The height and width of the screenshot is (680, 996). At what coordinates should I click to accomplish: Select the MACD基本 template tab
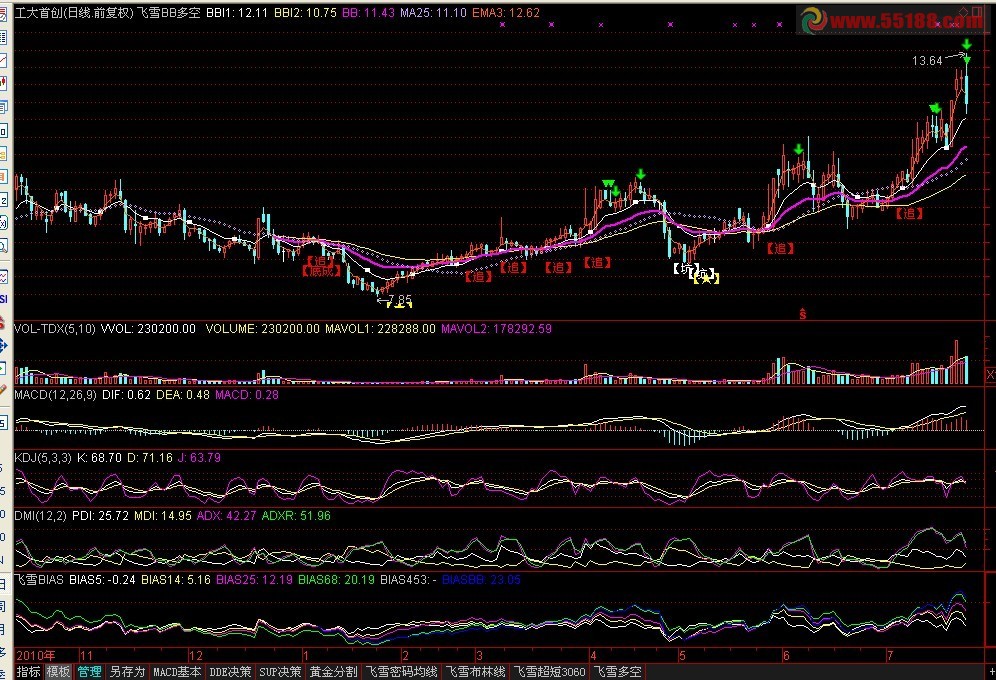click(x=177, y=672)
